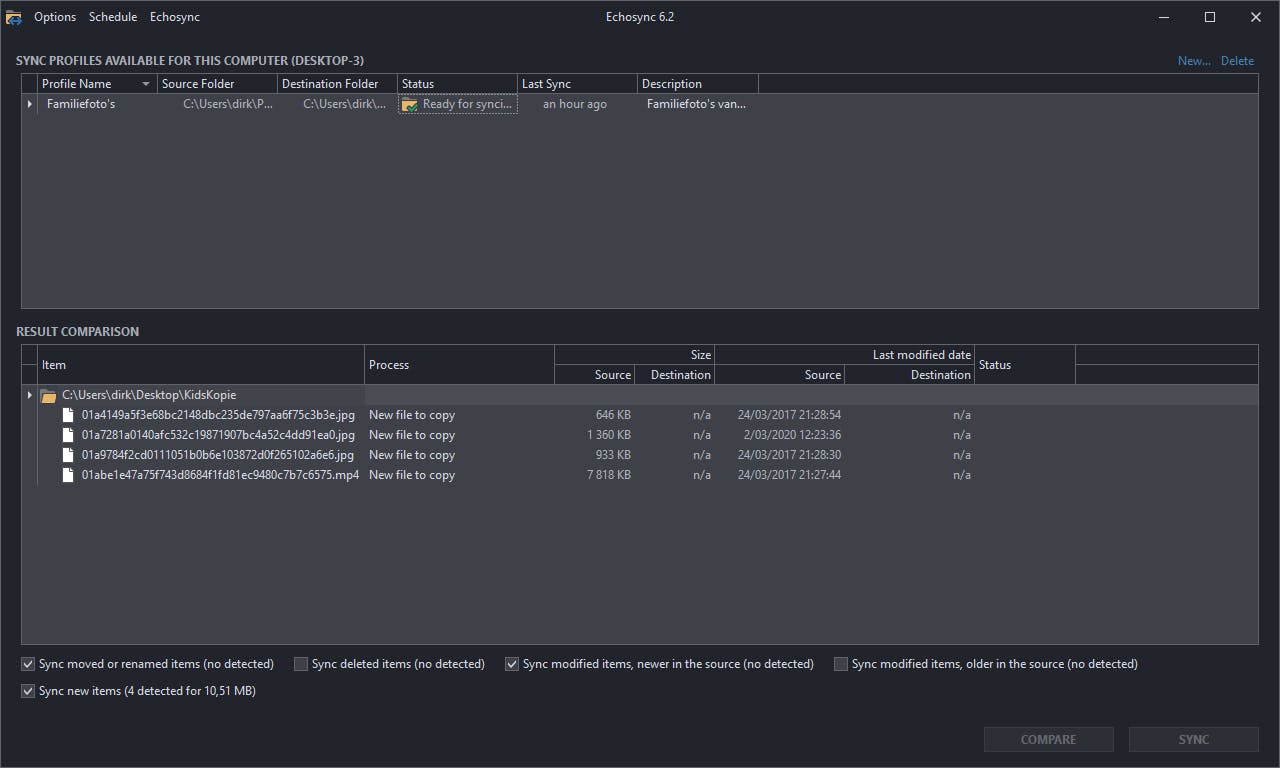The height and width of the screenshot is (768, 1280).
Task: Click the Echosync app icon in title bar
Action: [14, 17]
